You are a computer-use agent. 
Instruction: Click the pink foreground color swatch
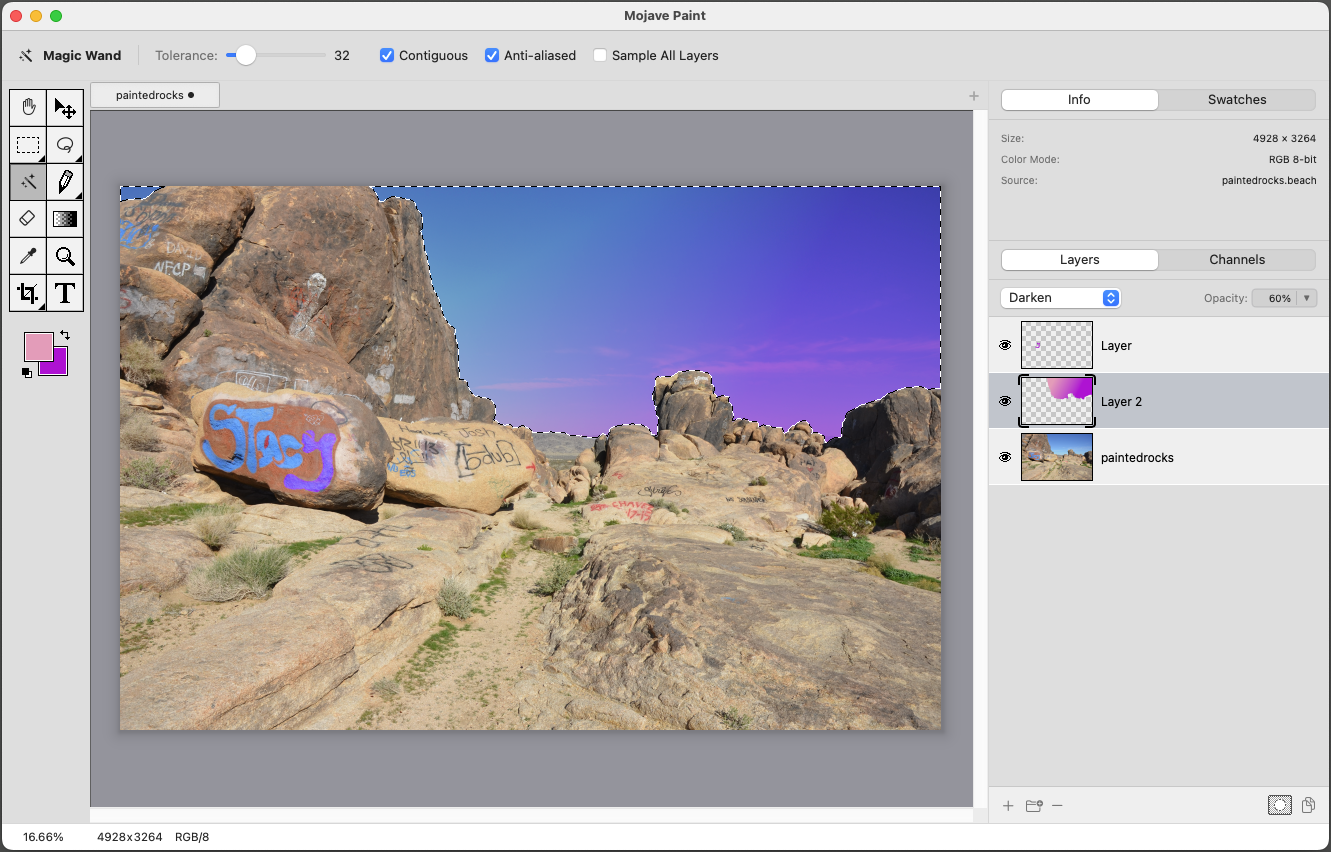click(37, 346)
